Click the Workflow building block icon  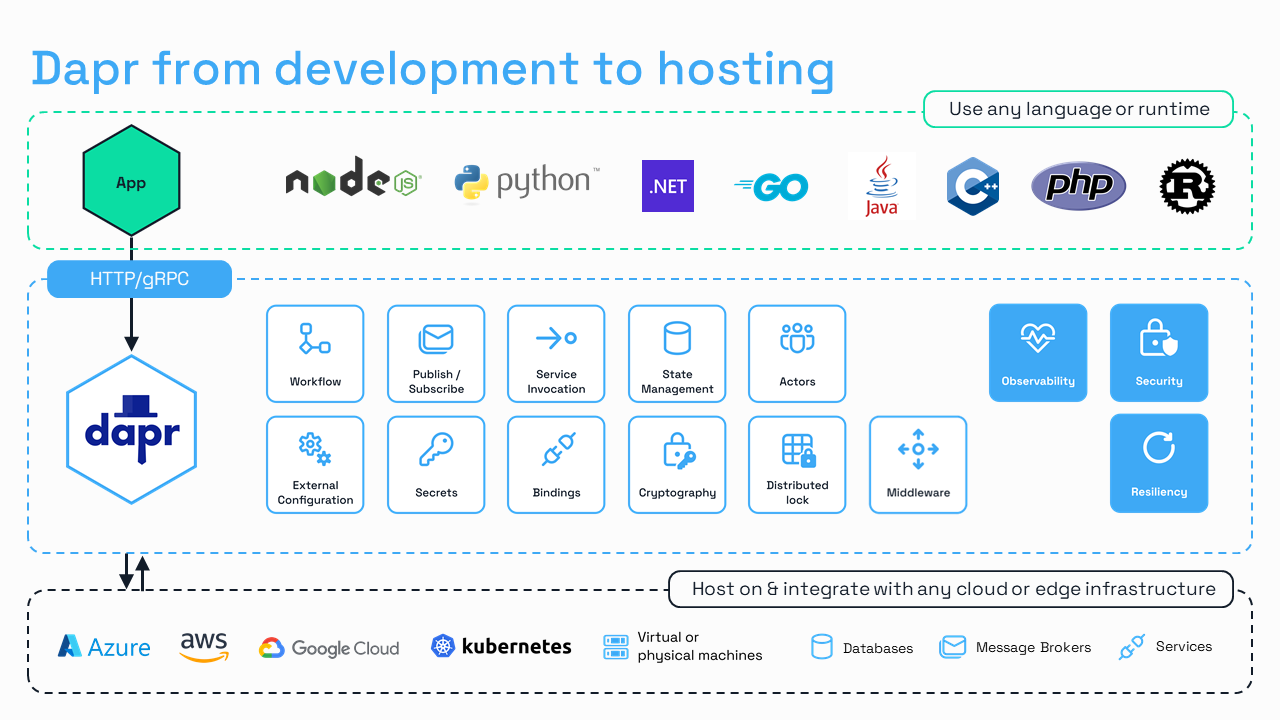click(x=315, y=339)
